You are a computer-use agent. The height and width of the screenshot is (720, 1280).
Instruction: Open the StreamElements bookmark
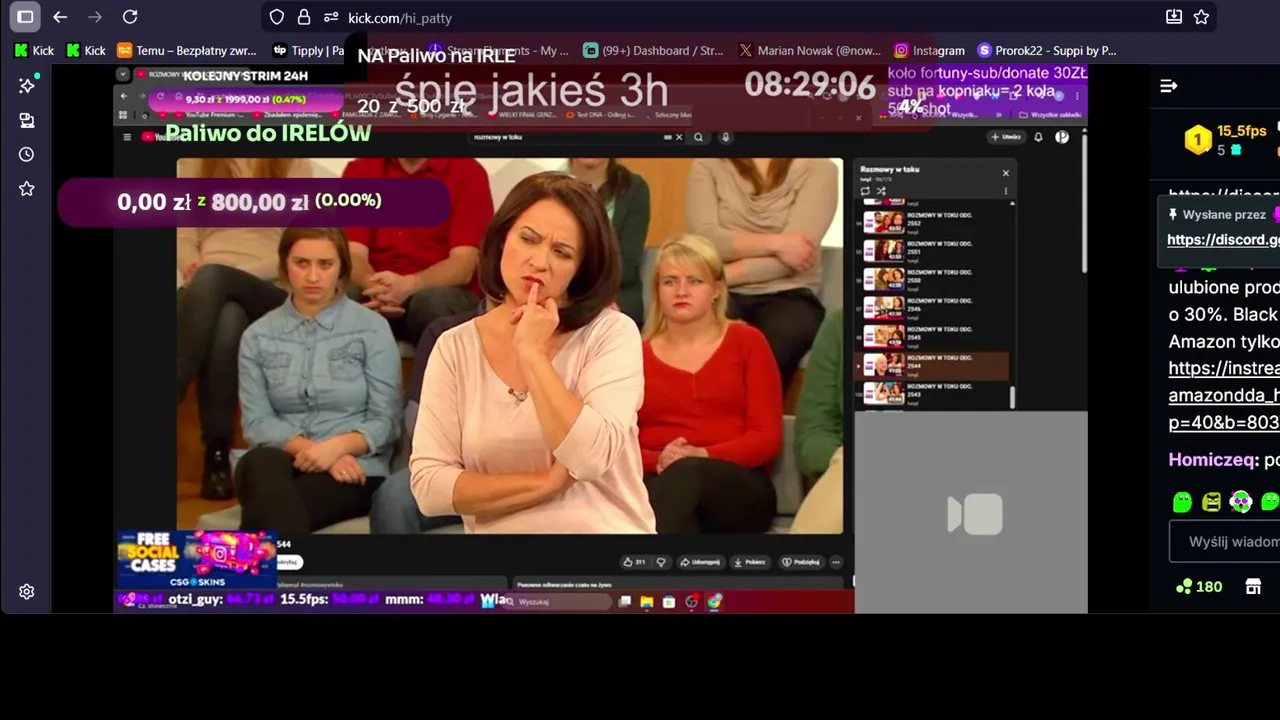[498, 50]
